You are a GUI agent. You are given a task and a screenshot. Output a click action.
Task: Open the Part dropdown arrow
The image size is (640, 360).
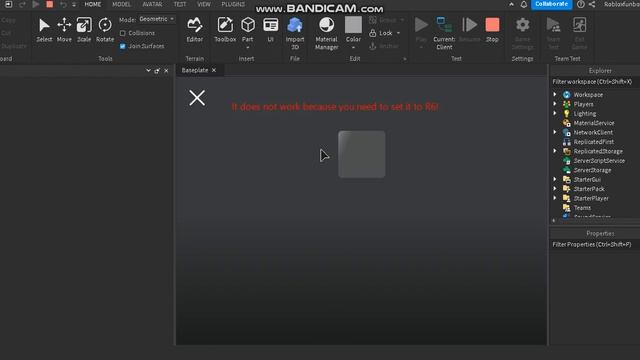click(x=248, y=47)
